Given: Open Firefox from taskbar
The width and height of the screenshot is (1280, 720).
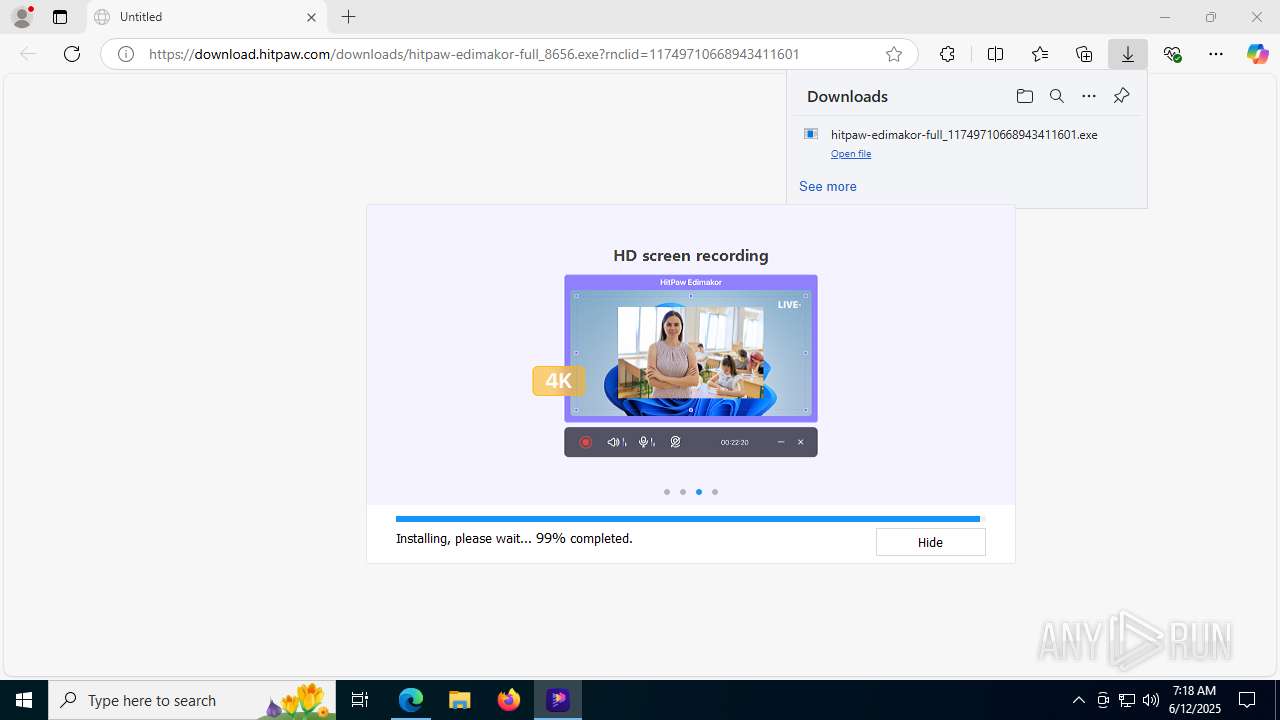Looking at the screenshot, I should [x=509, y=700].
